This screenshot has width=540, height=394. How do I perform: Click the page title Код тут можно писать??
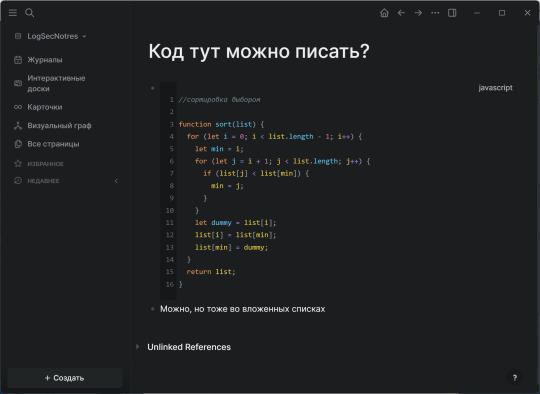pyautogui.click(x=259, y=51)
